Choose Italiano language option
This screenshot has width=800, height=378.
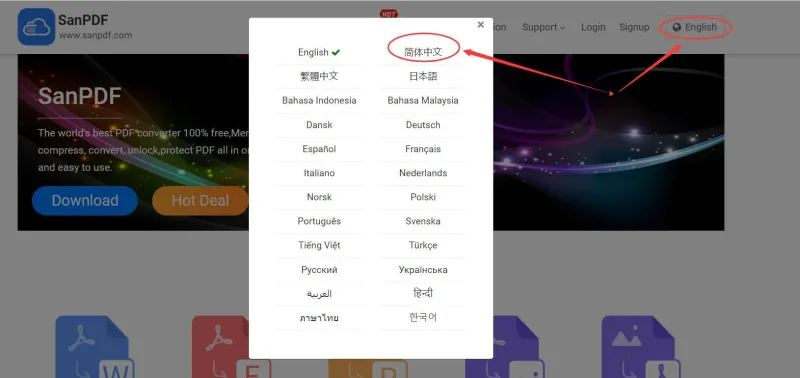pos(319,173)
